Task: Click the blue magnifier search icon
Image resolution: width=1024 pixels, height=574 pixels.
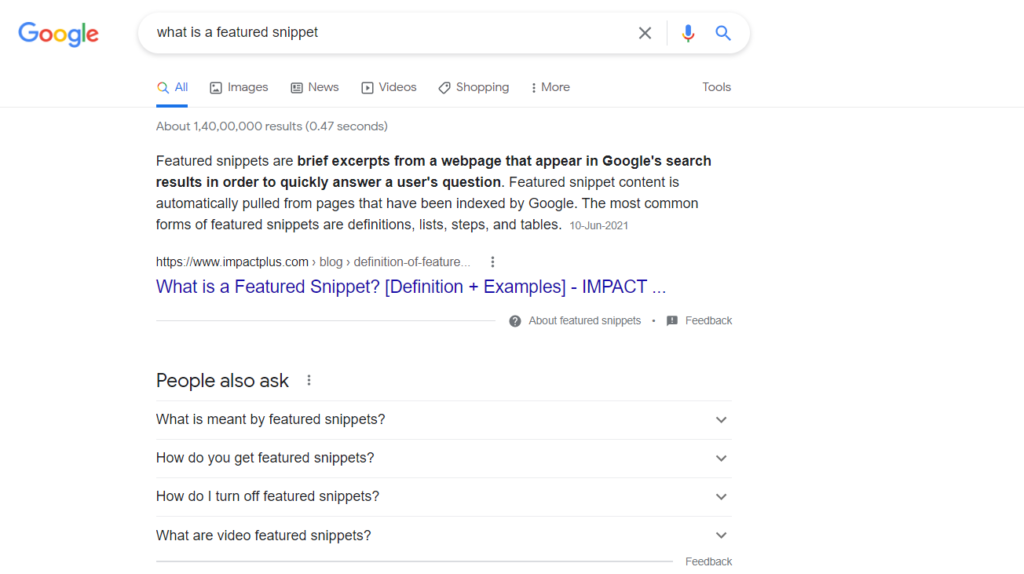Action: coord(722,33)
